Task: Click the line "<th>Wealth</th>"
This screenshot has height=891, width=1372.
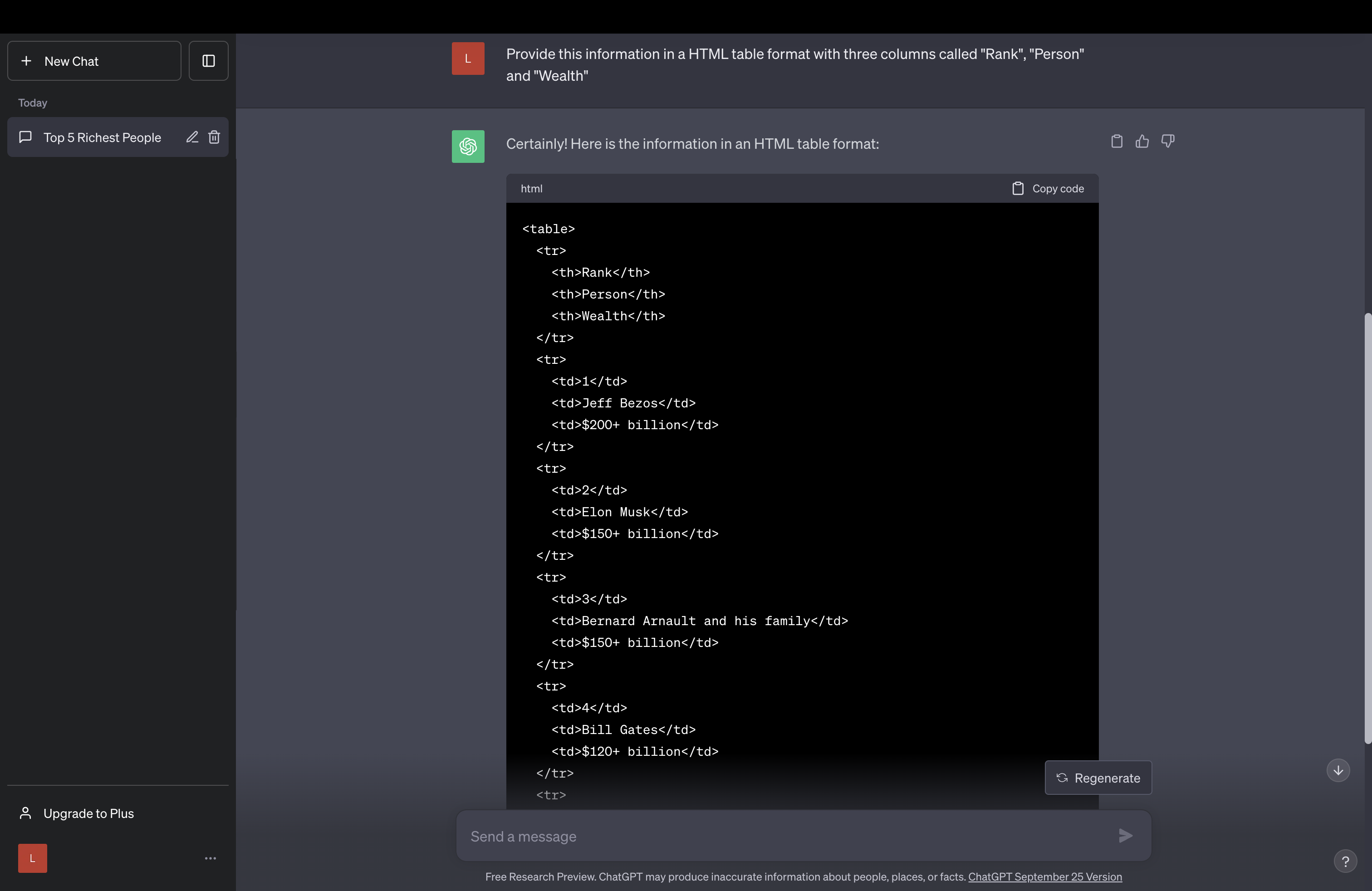Action: [608, 316]
